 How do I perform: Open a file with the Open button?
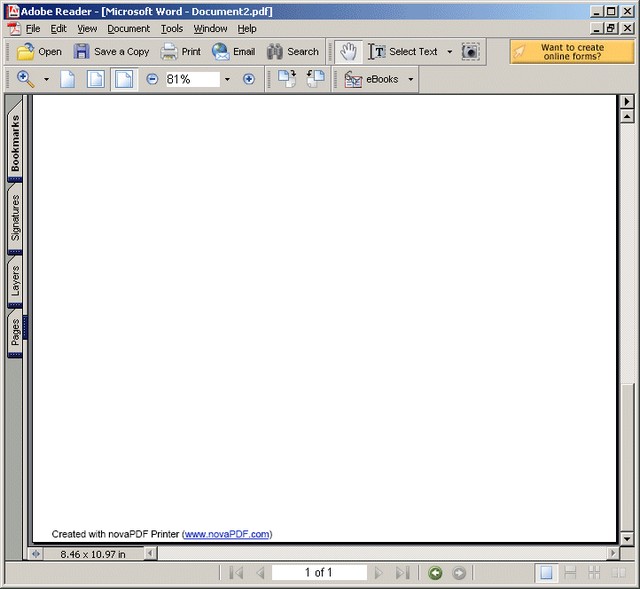click(x=39, y=52)
